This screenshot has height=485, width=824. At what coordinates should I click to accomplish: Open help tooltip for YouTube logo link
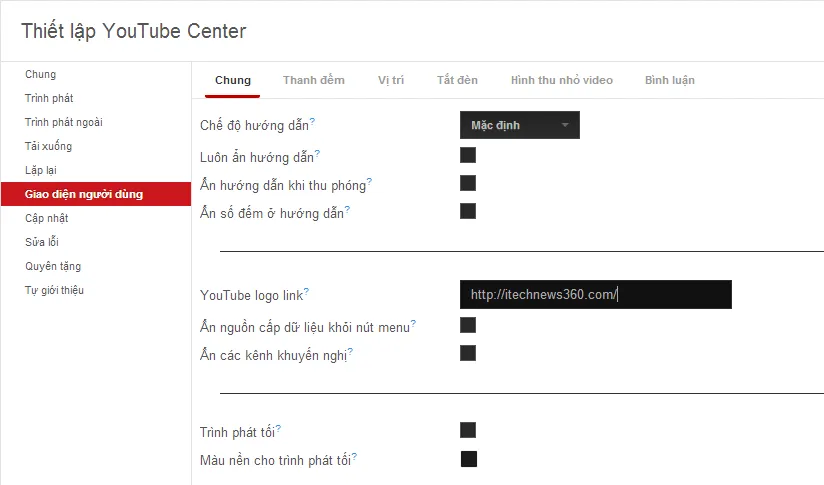[x=306, y=291]
